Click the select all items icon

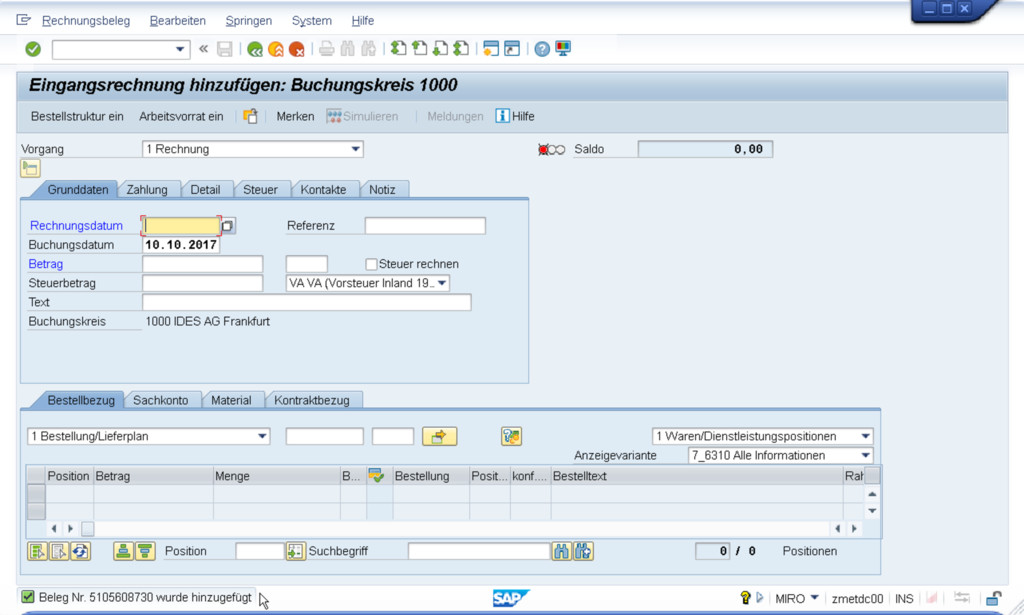[x=37, y=552]
